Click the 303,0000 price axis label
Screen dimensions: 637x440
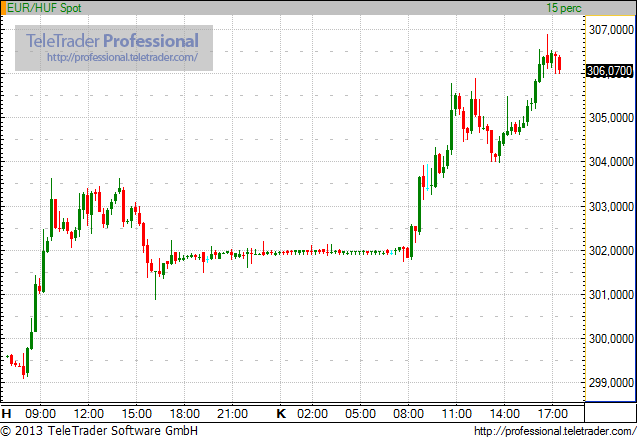(x=611, y=206)
